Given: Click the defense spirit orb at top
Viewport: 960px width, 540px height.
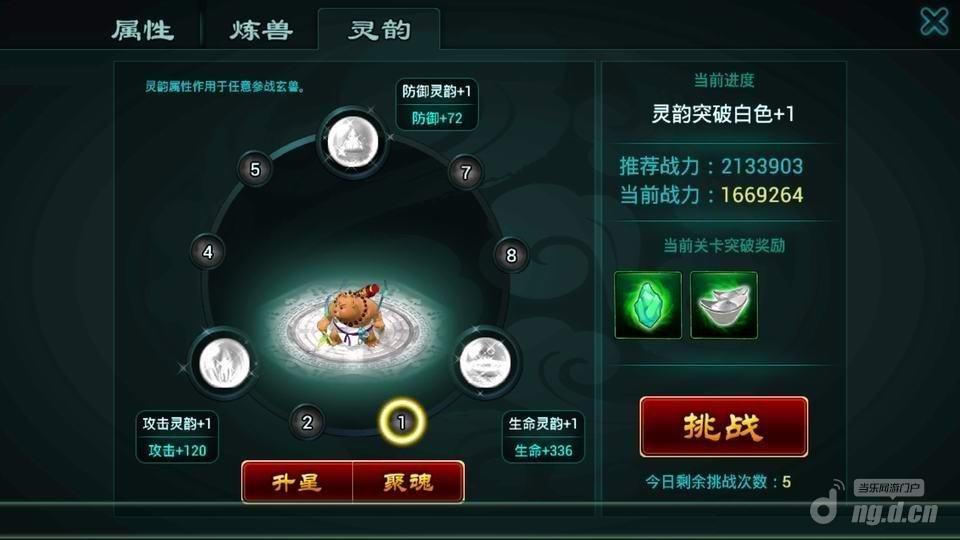Looking at the screenshot, I should pyautogui.click(x=352, y=142).
